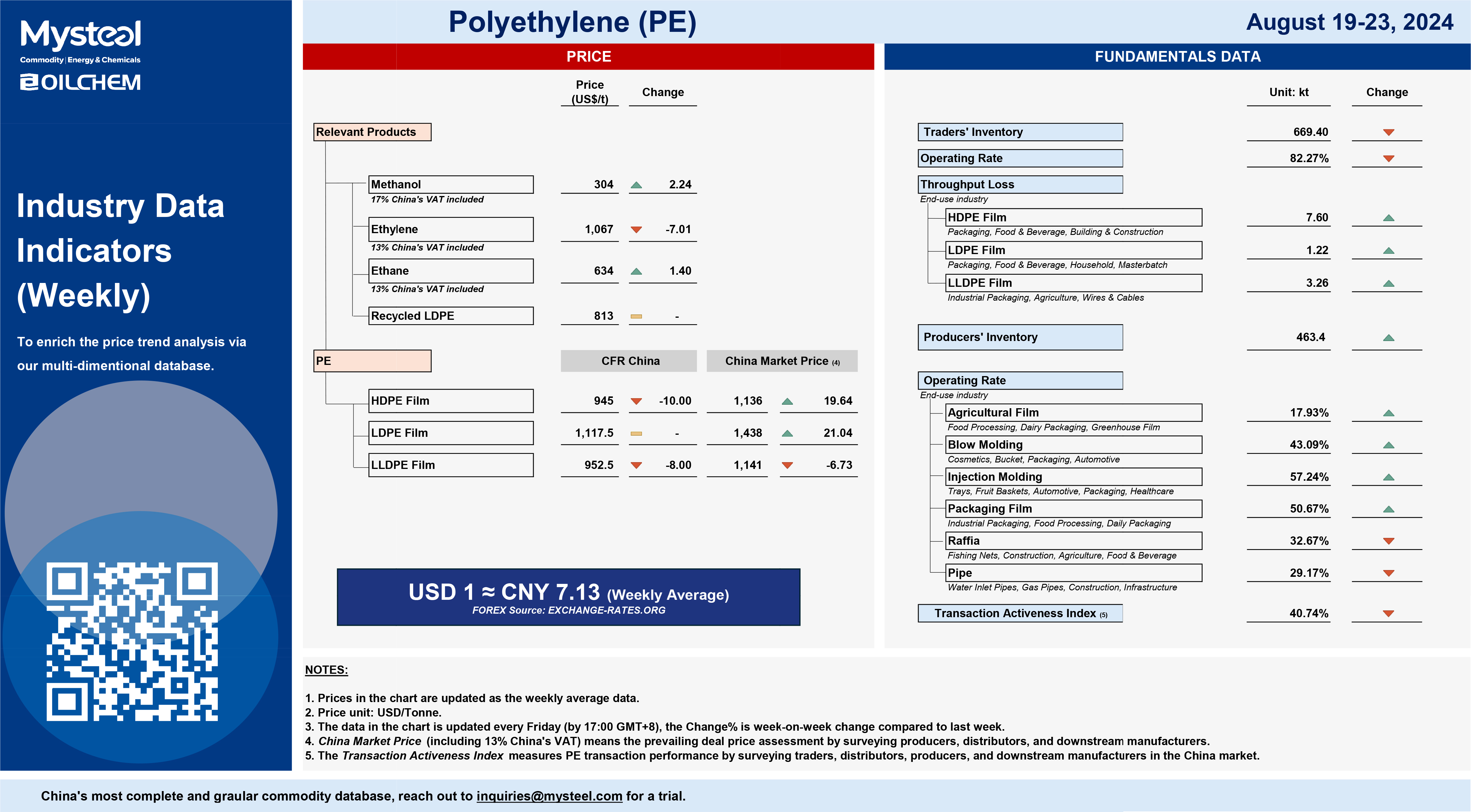Viewport: 1471px width, 812px height.
Task: Click Injection Molding green up arrow
Action: (x=1389, y=477)
